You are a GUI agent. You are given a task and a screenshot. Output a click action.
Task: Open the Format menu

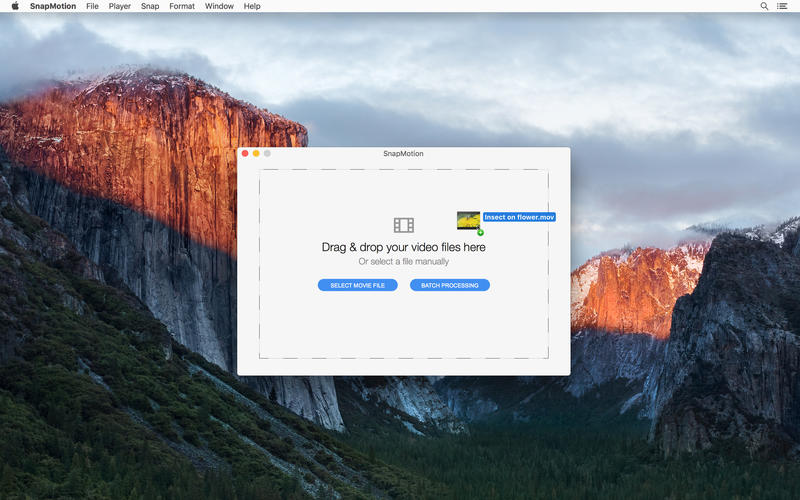pos(182,6)
